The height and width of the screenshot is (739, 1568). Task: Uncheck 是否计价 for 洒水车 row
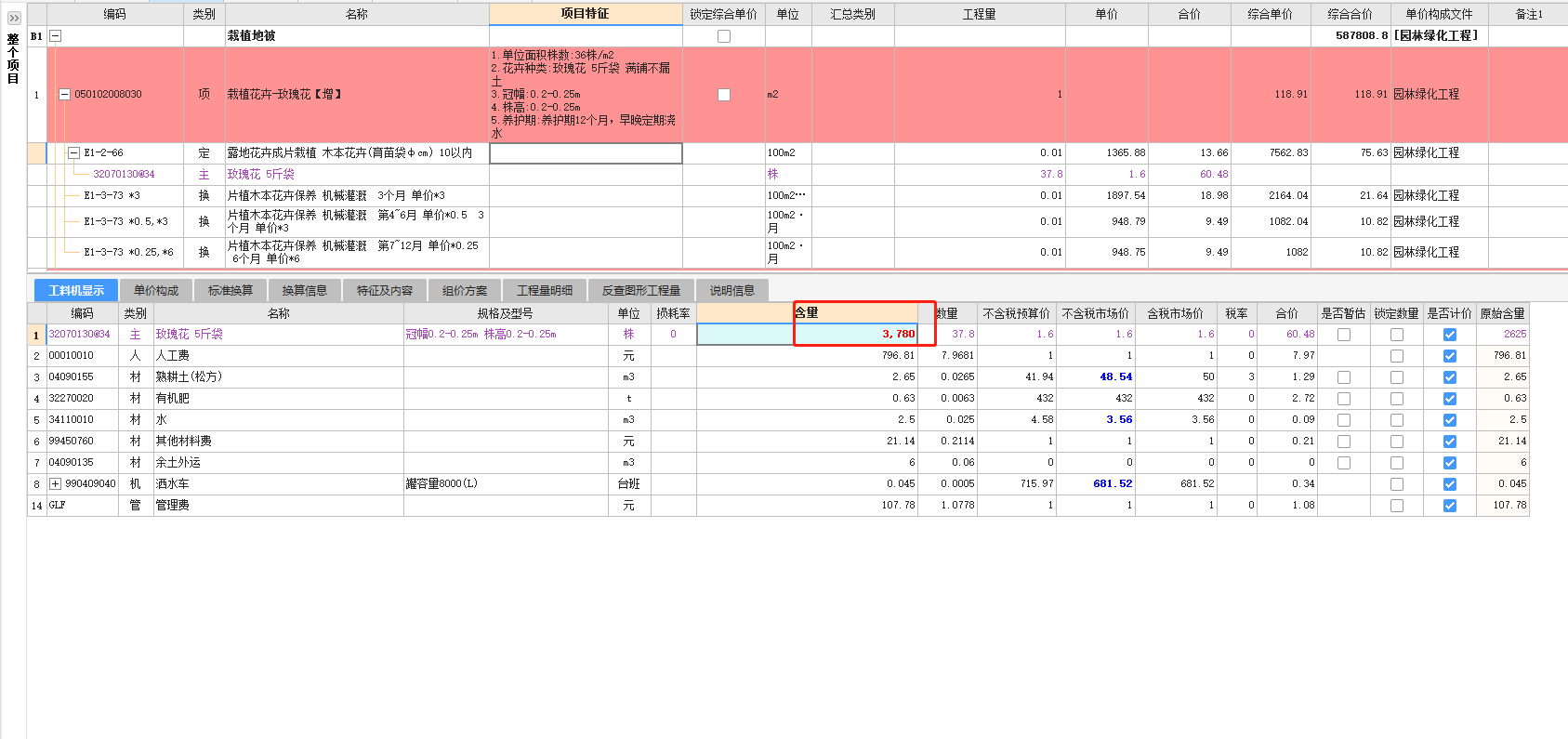1450,484
